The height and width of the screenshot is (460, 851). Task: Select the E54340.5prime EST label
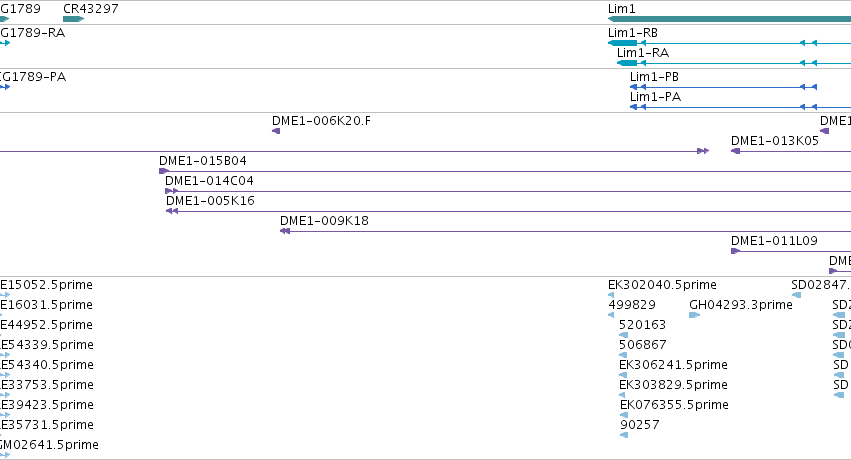(47, 365)
